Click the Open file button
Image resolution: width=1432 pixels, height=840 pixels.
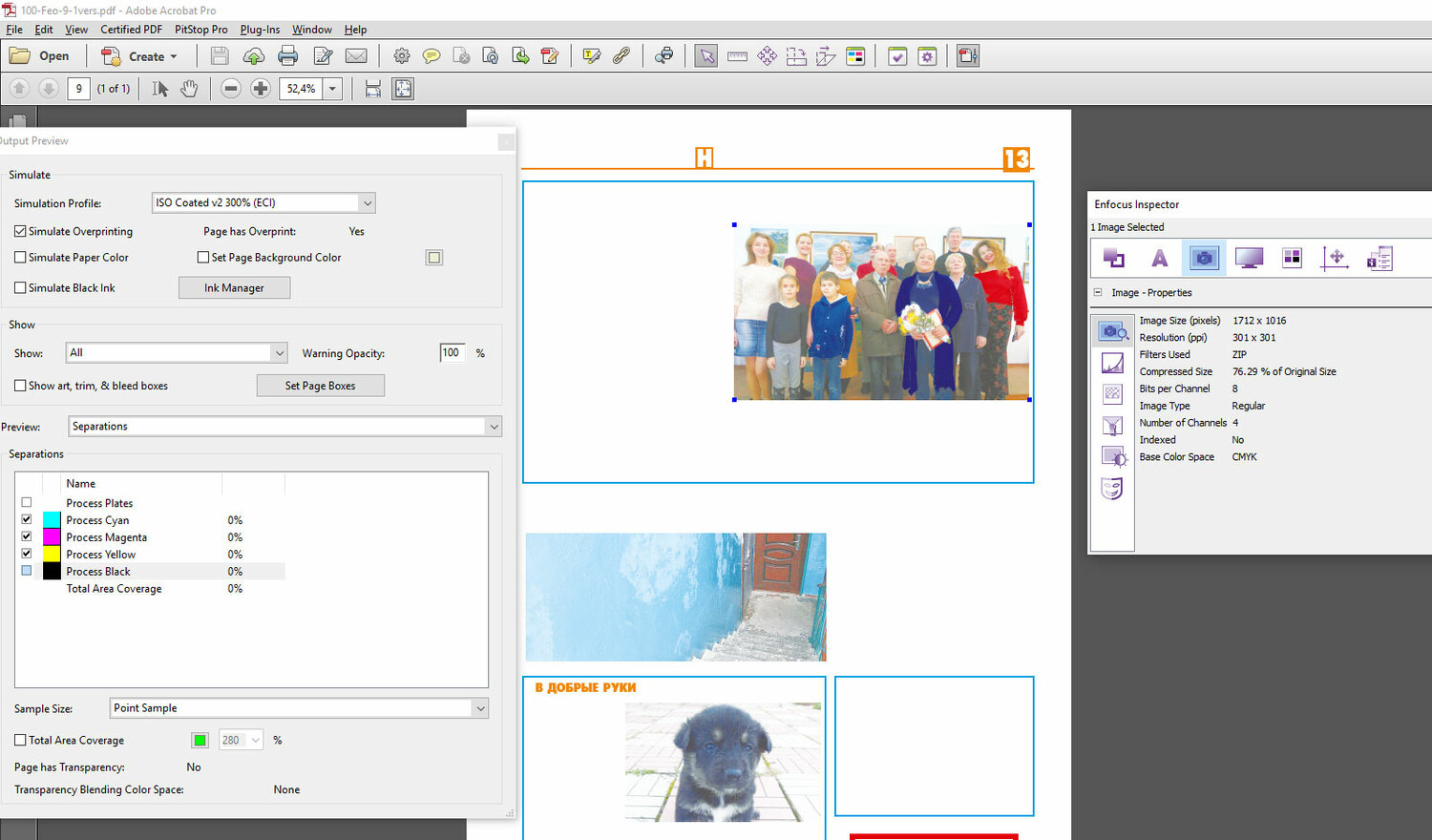tap(39, 56)
